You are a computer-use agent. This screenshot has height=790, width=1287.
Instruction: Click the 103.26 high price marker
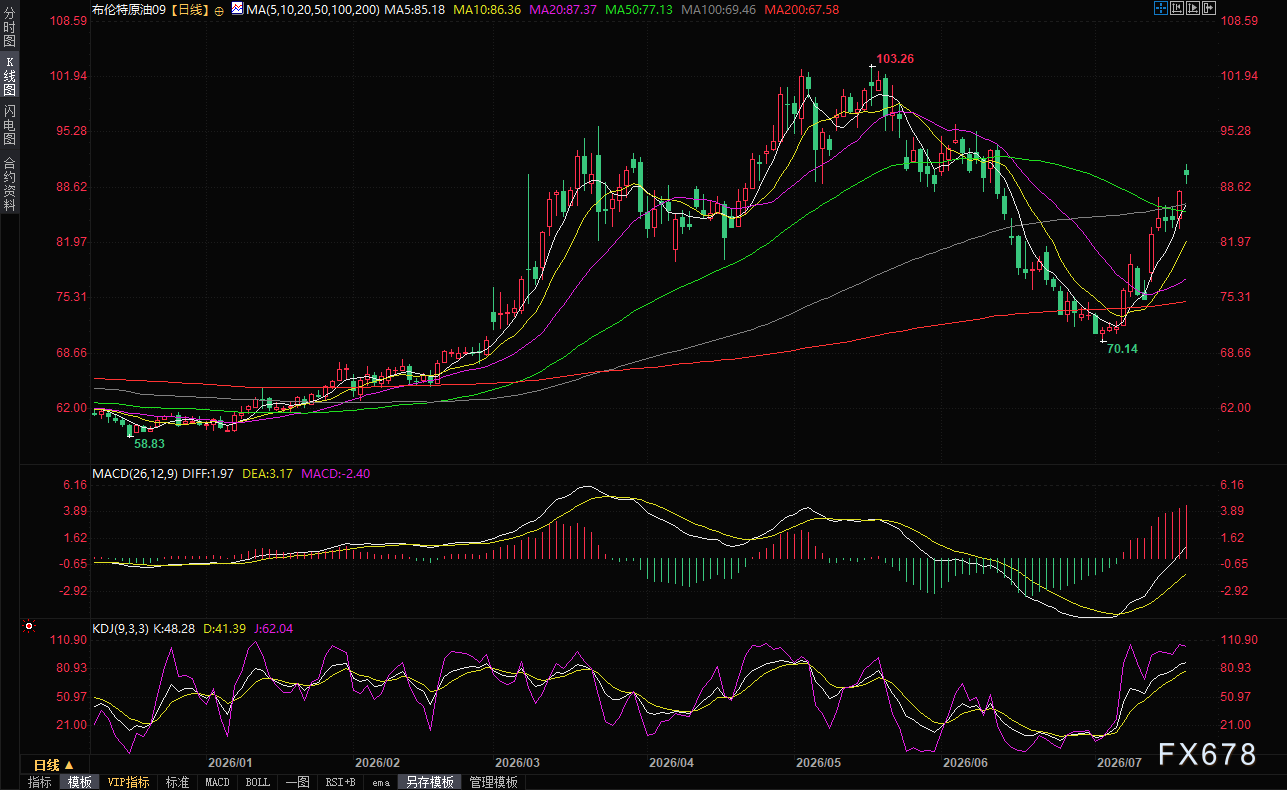point(895,59)
